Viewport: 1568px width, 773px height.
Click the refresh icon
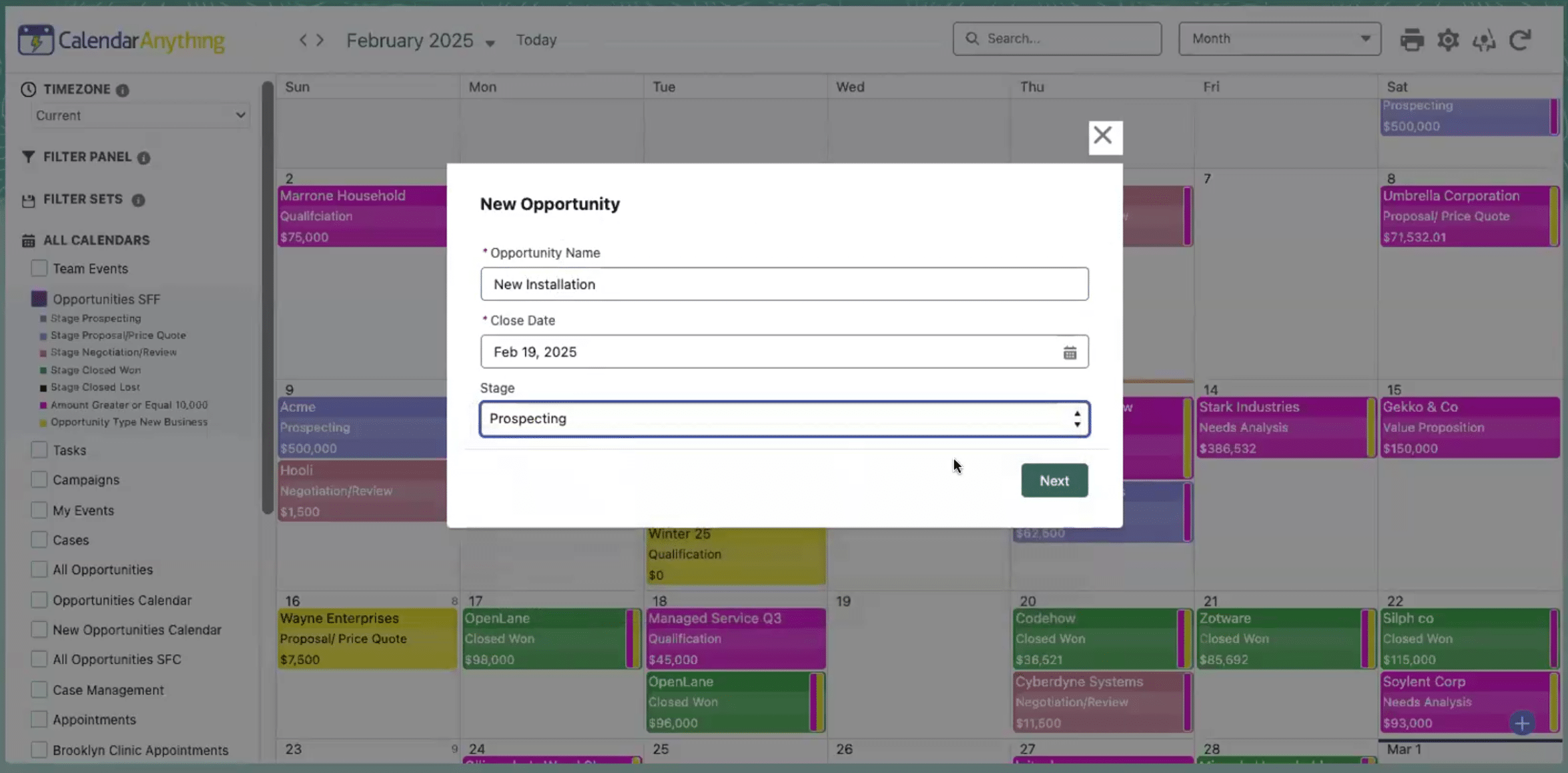pyautogui.click(x=1520, y=40)
